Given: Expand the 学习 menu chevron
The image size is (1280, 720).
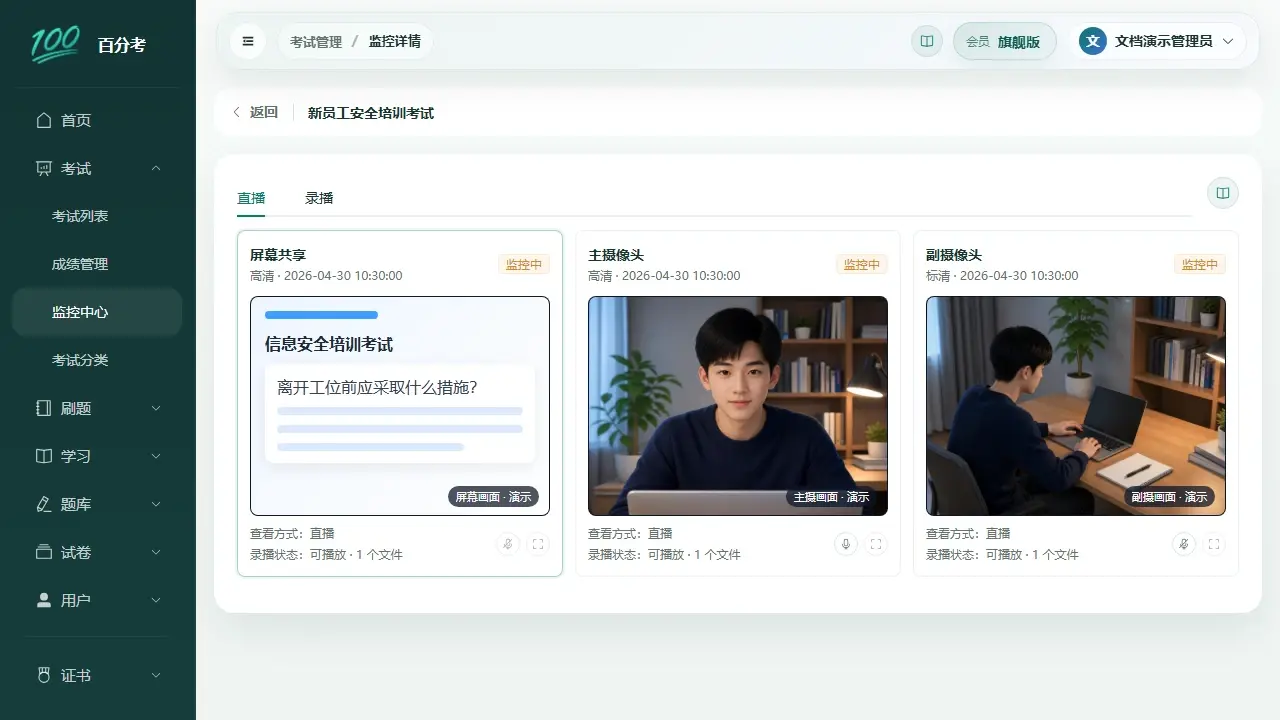Looking at the screenshot, I should tap(156, 456).
